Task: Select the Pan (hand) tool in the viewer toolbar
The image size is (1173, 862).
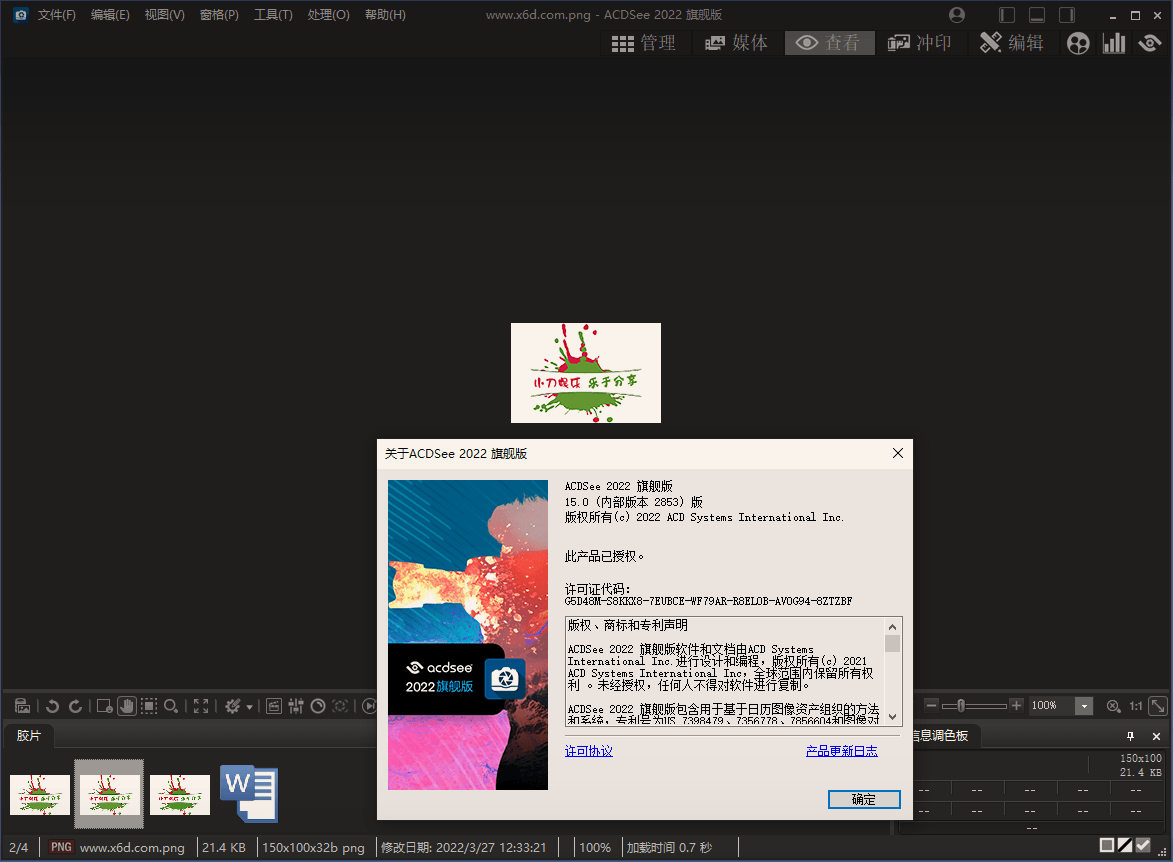Action: pyautogui.click(x=127, y=705)
